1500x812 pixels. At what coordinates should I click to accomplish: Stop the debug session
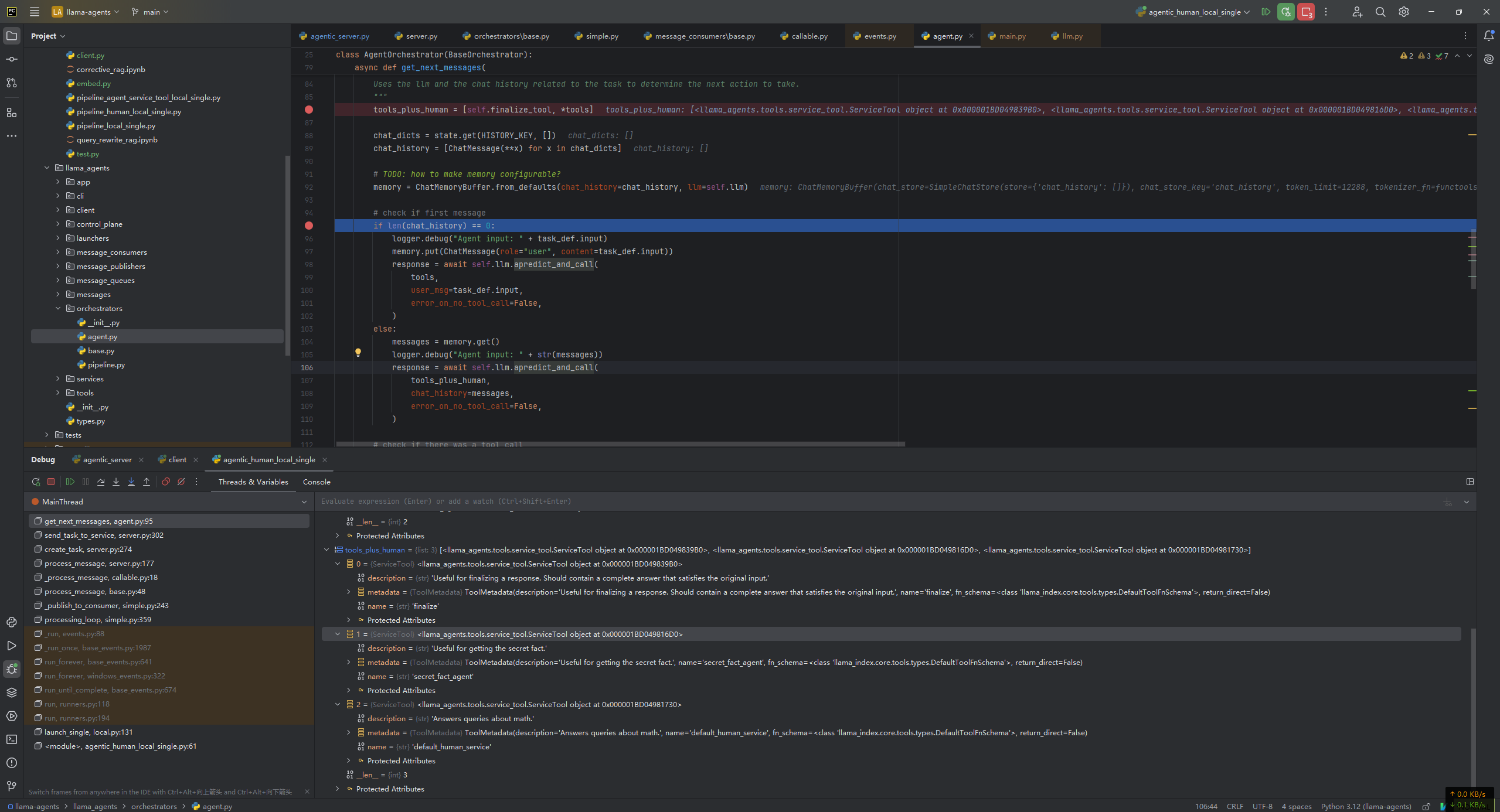point(51,482)
